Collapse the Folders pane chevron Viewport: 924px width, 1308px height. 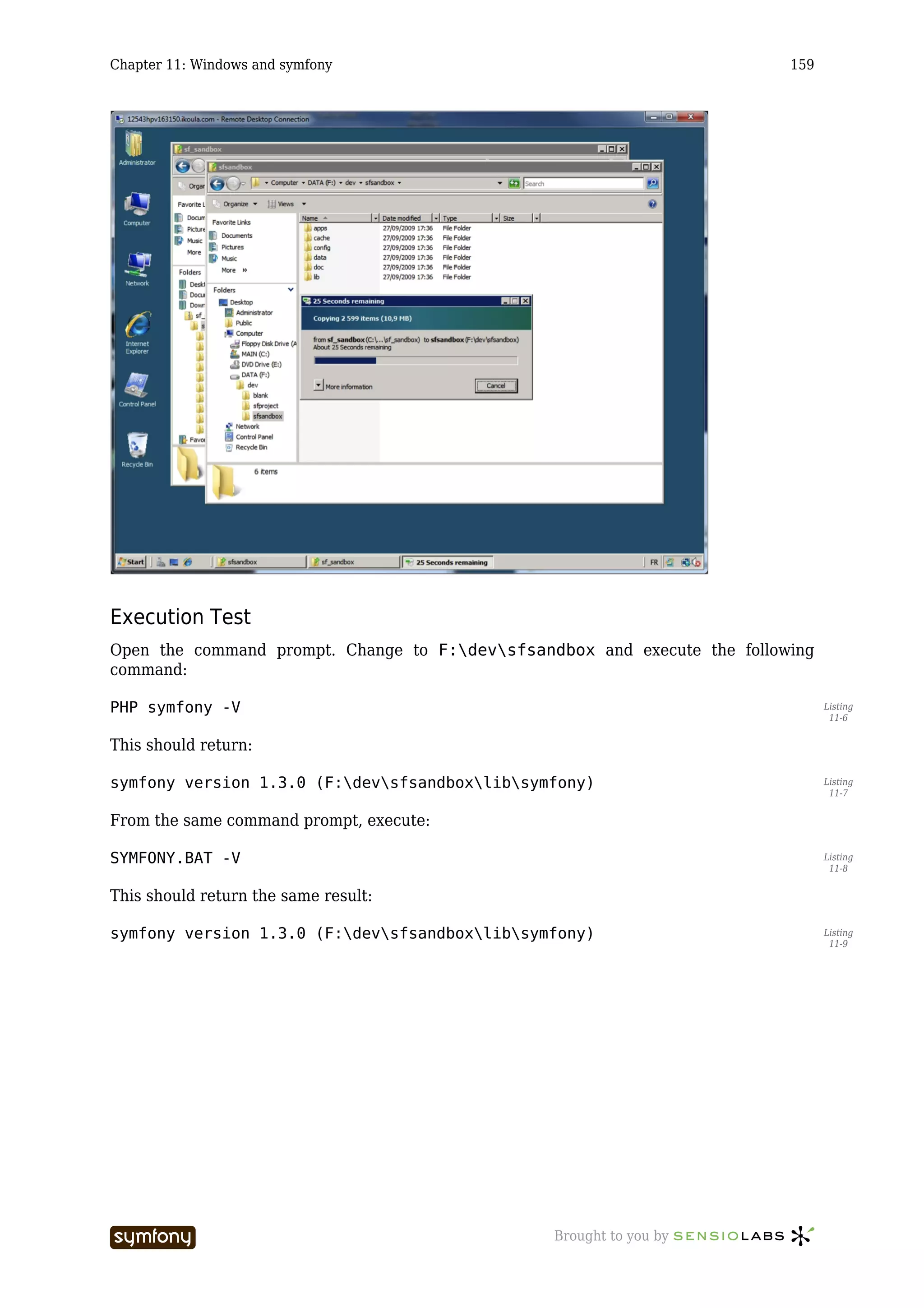pos(291,289)
